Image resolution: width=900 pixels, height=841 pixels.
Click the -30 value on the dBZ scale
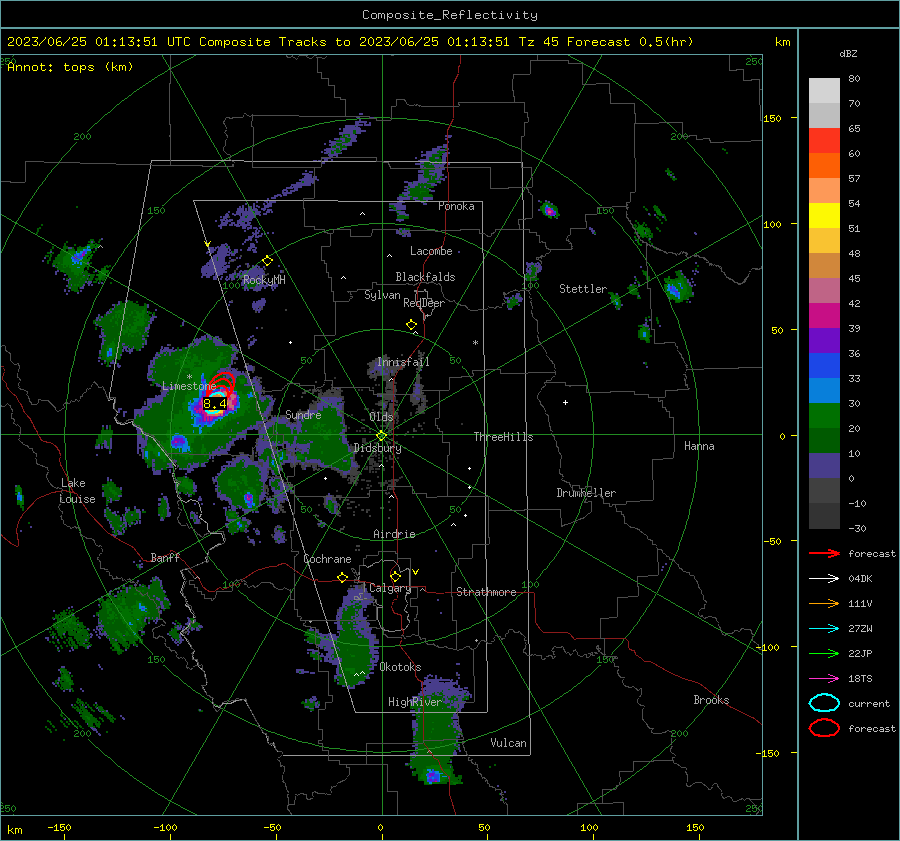point(857,528)
